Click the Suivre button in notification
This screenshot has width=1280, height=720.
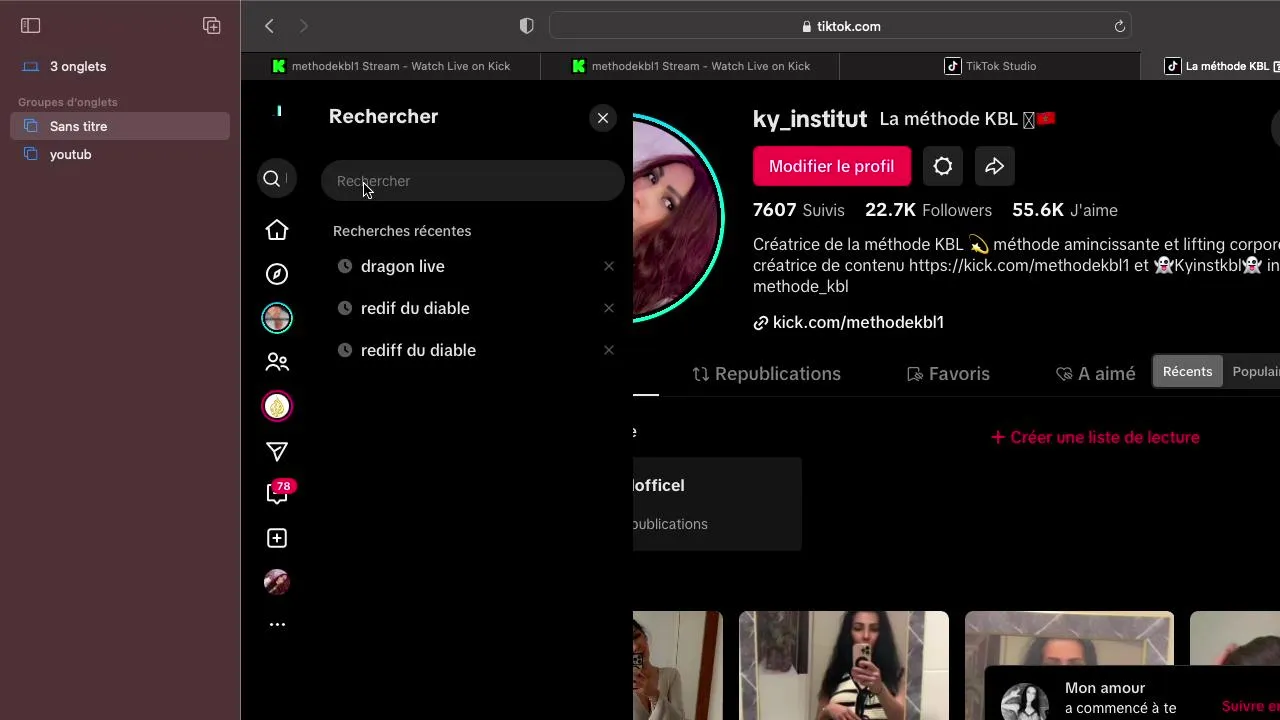[1251, 706]
